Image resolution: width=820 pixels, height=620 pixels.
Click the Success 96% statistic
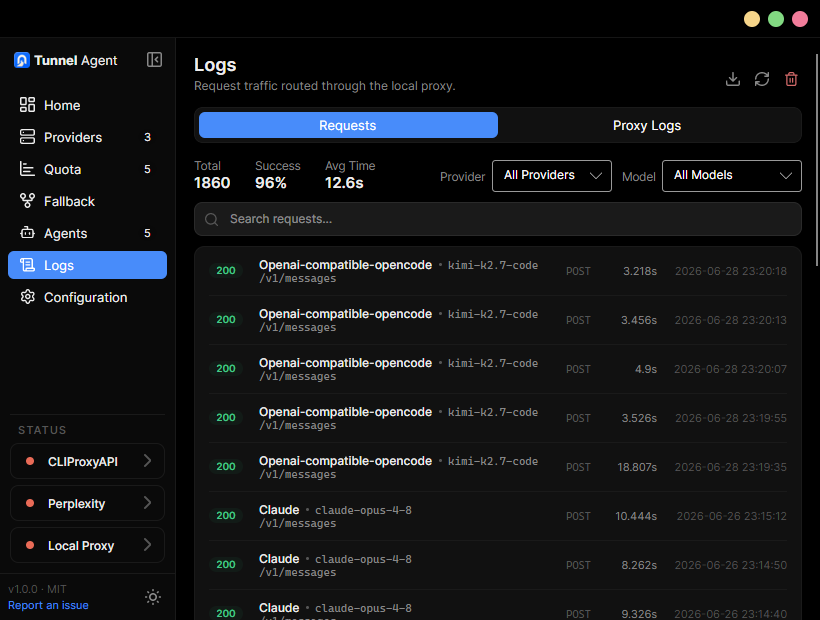point(278,175)
